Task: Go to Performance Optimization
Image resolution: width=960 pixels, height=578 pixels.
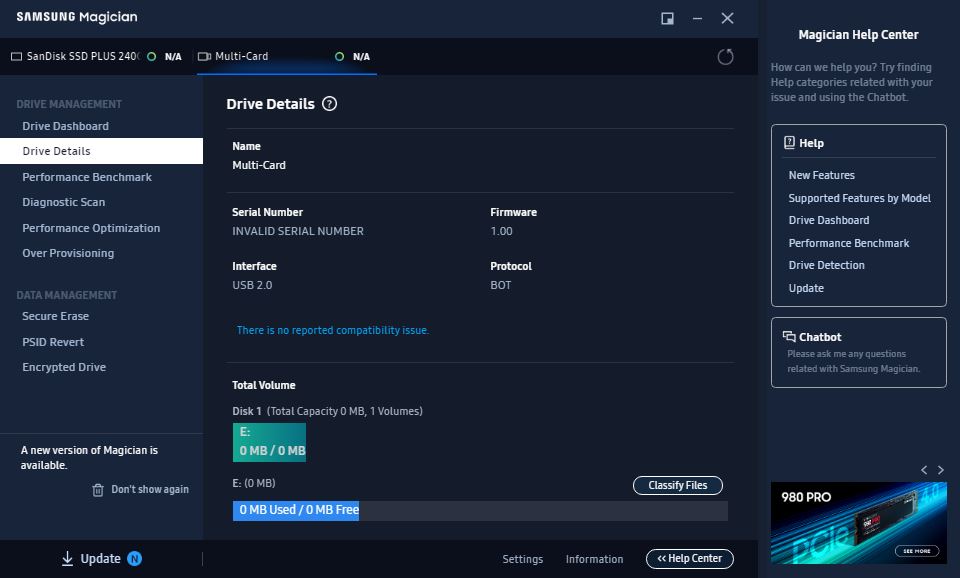Action: 91,228
